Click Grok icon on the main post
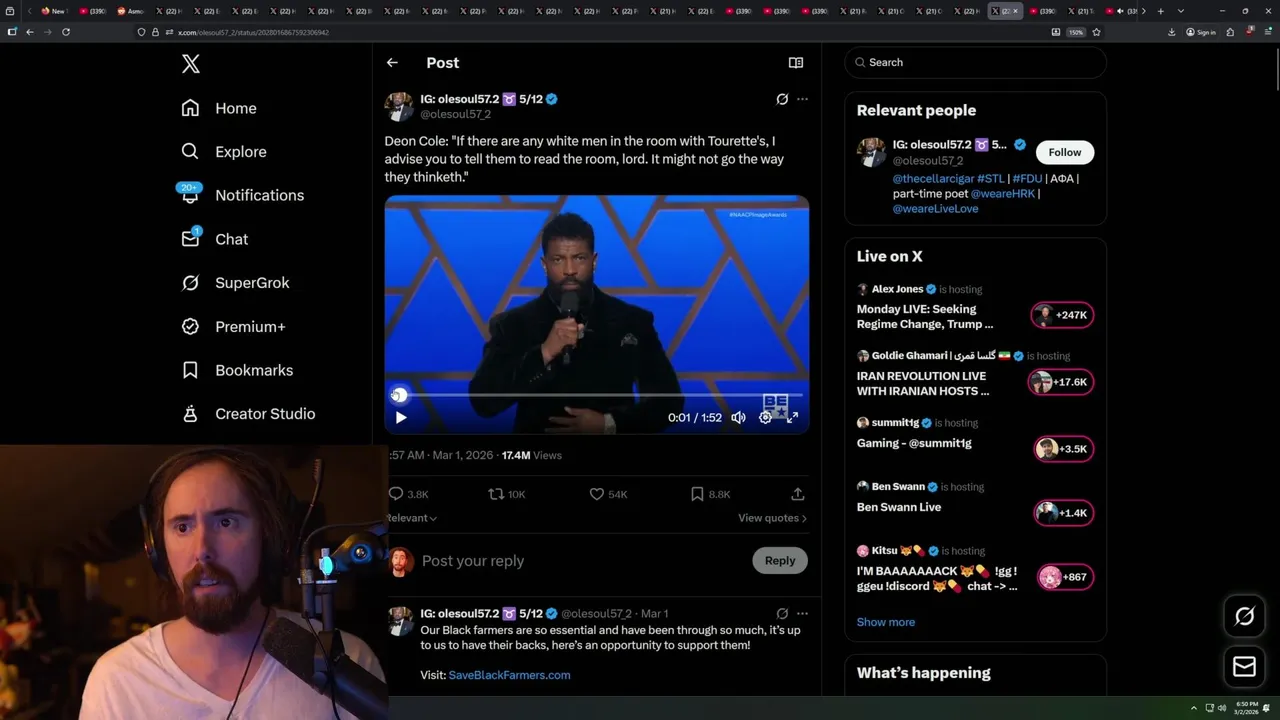Viewport: 1280px width, 720px height. click(x=782, y=99)
